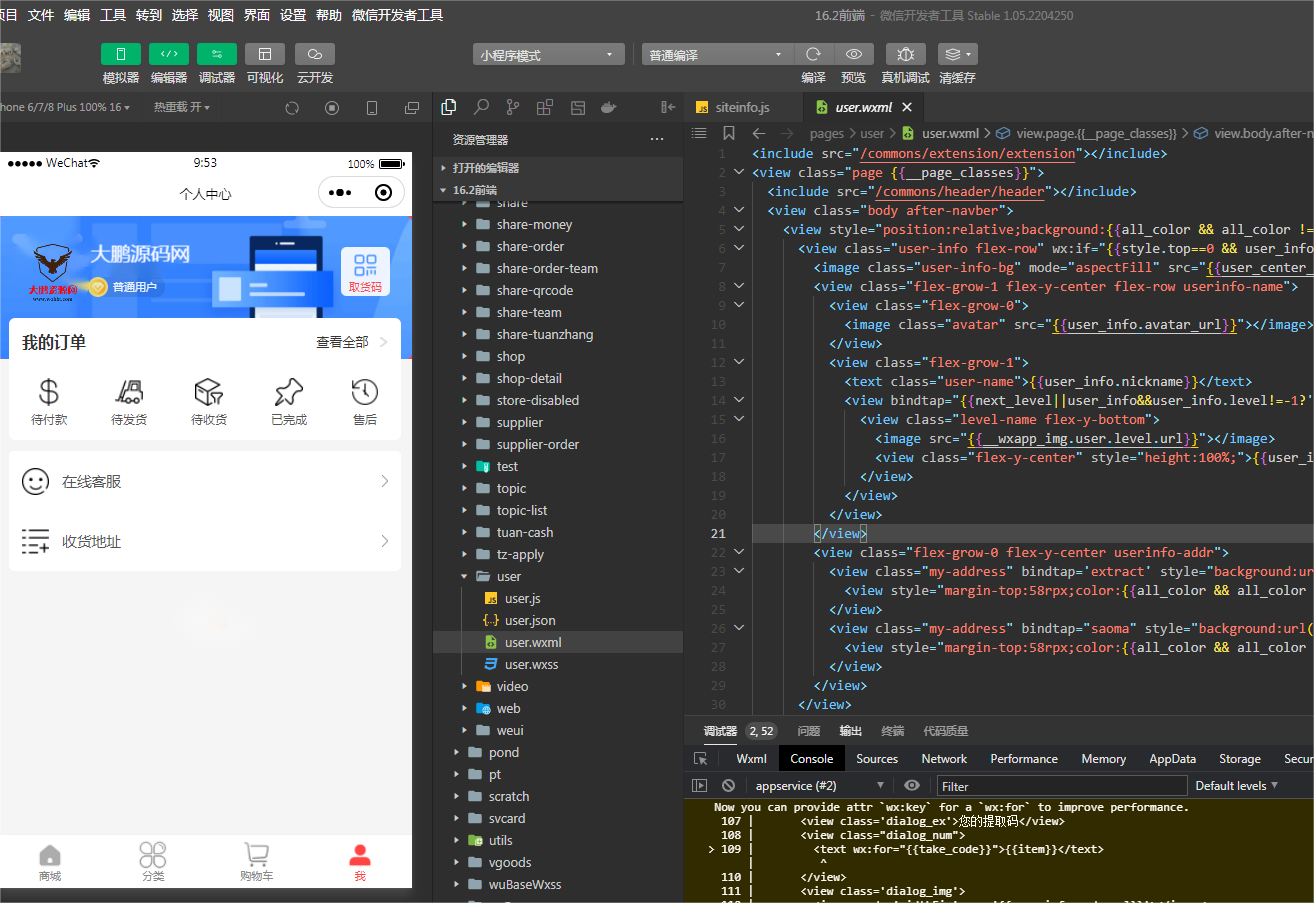Toggle the Editor panel button

point(169,54)
